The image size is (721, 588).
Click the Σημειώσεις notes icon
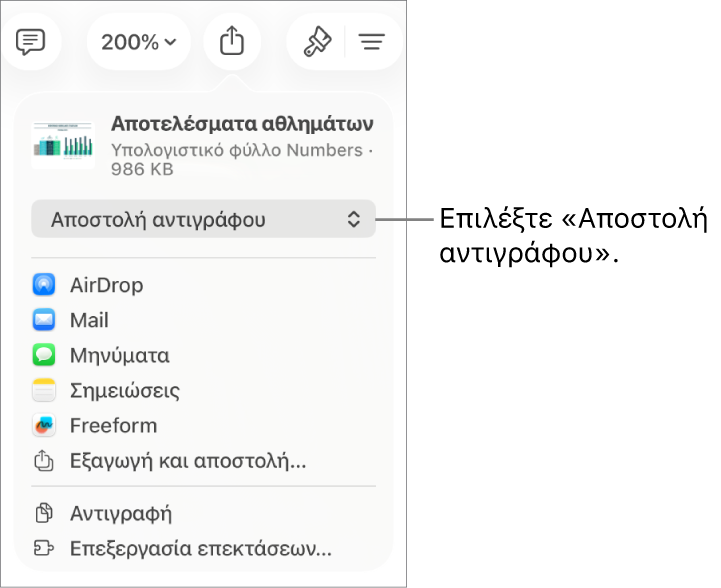tap(44, 390)
